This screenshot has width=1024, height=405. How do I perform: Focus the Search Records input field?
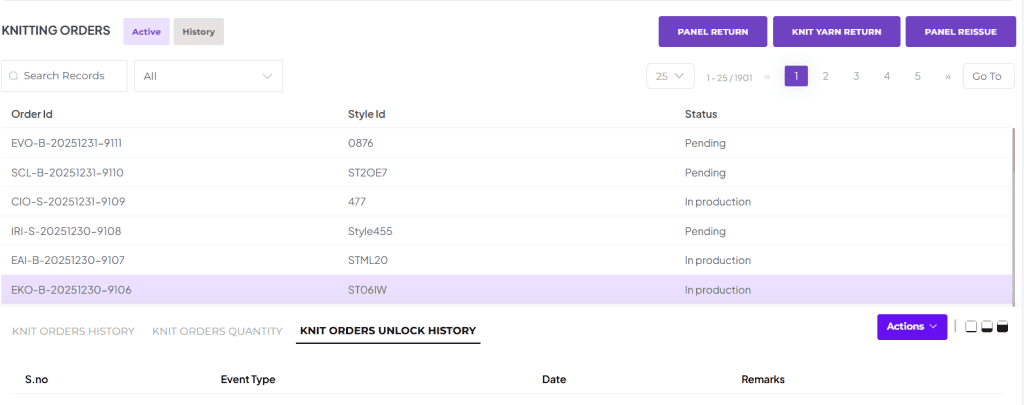72,76
